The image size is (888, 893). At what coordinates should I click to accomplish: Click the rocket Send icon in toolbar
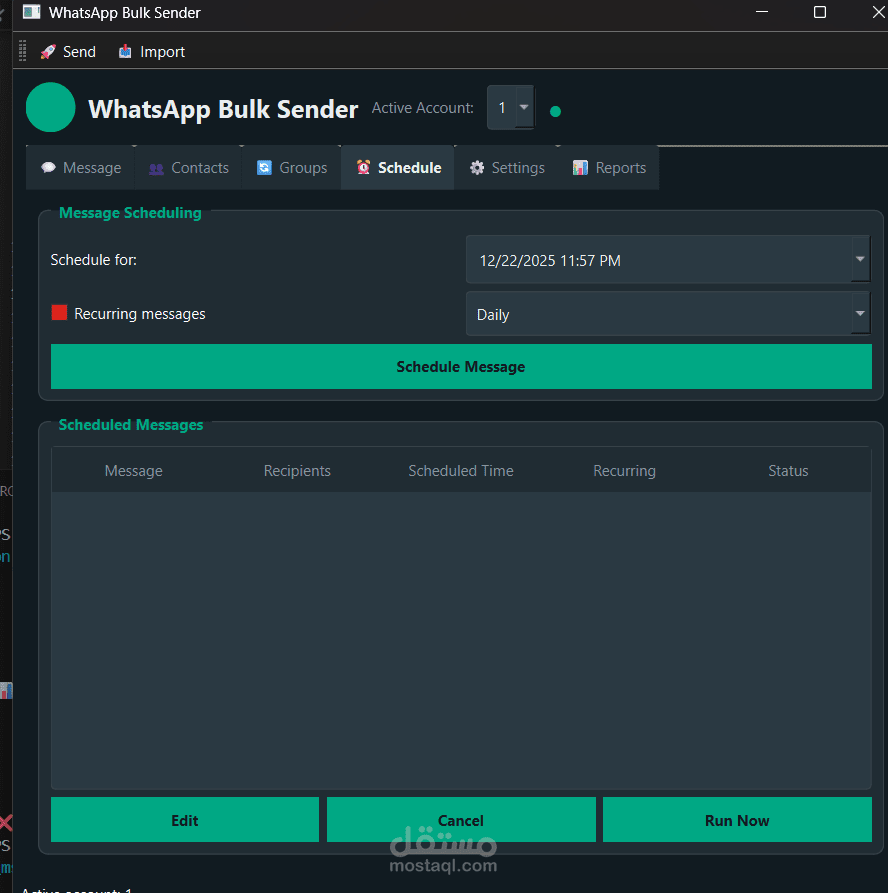click(x=48, y=52)
